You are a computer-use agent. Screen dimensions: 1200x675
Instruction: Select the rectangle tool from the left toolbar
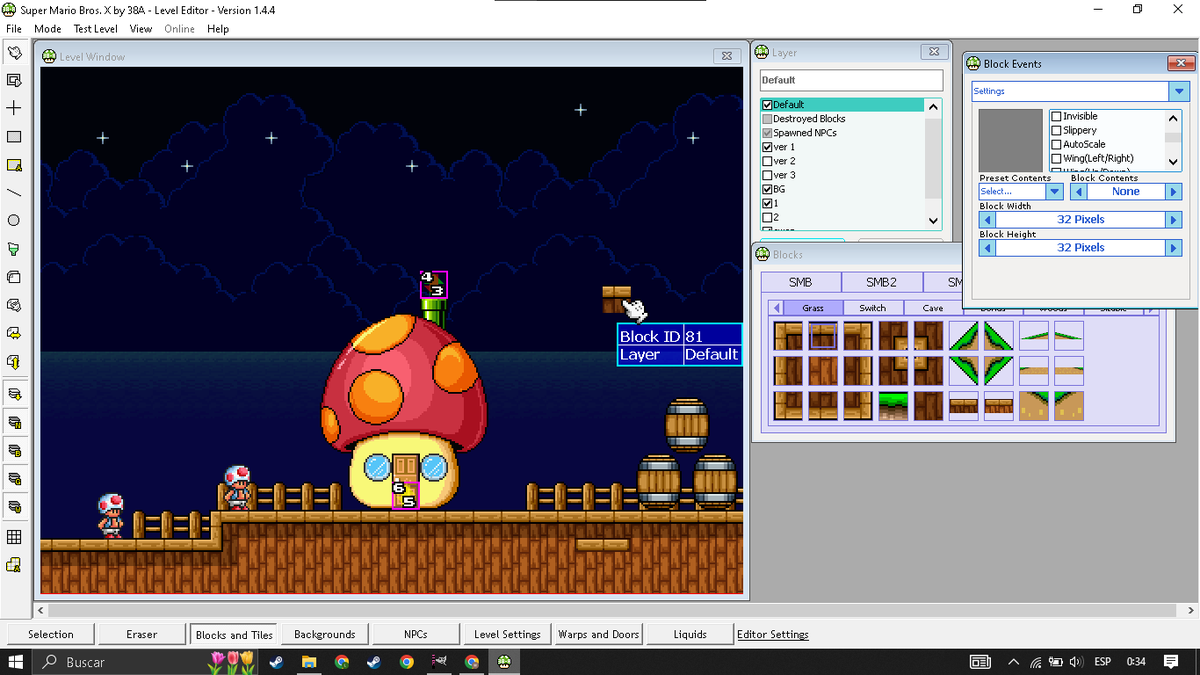13,137
